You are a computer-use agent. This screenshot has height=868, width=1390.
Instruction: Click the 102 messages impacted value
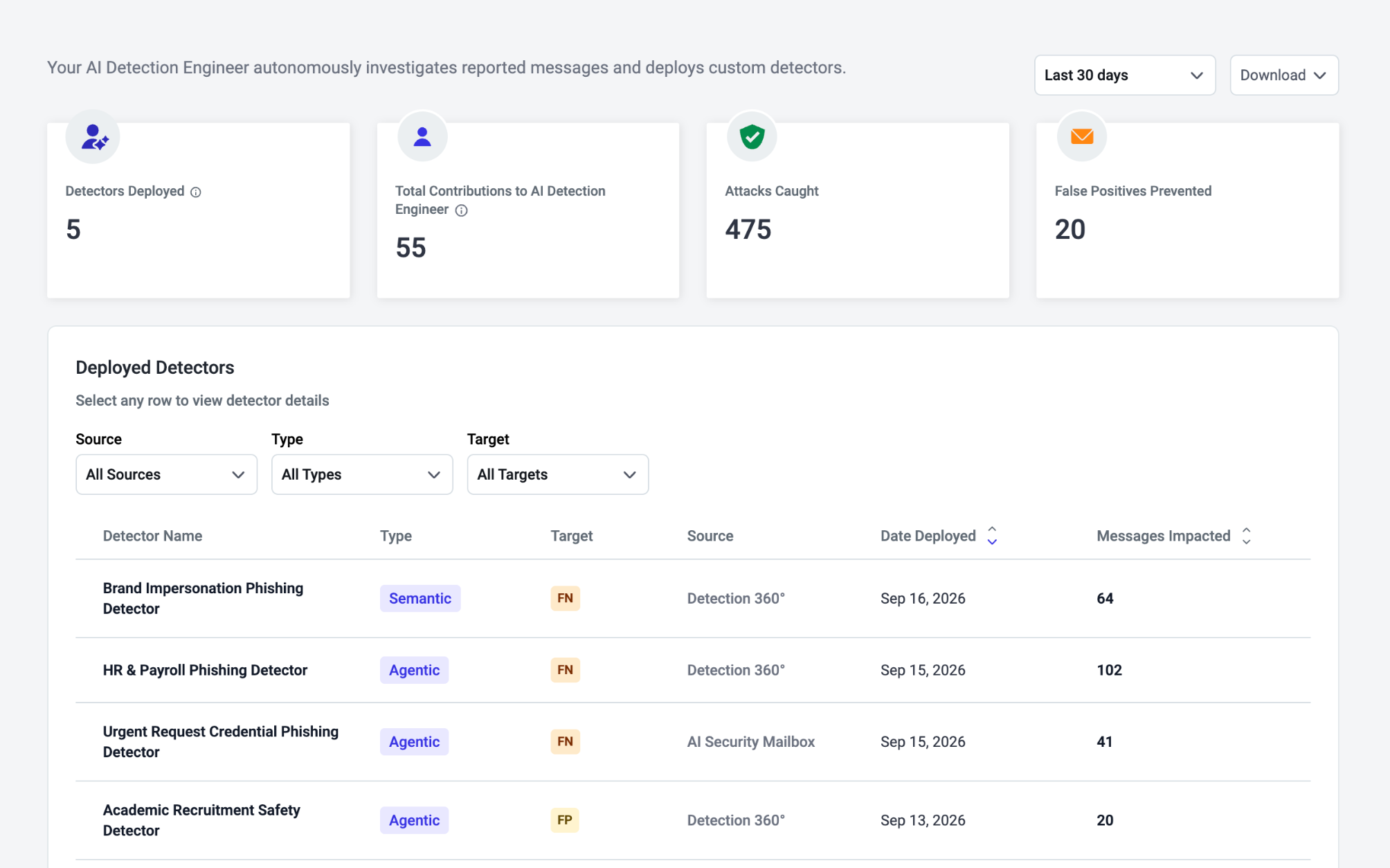click(1109, 670)
